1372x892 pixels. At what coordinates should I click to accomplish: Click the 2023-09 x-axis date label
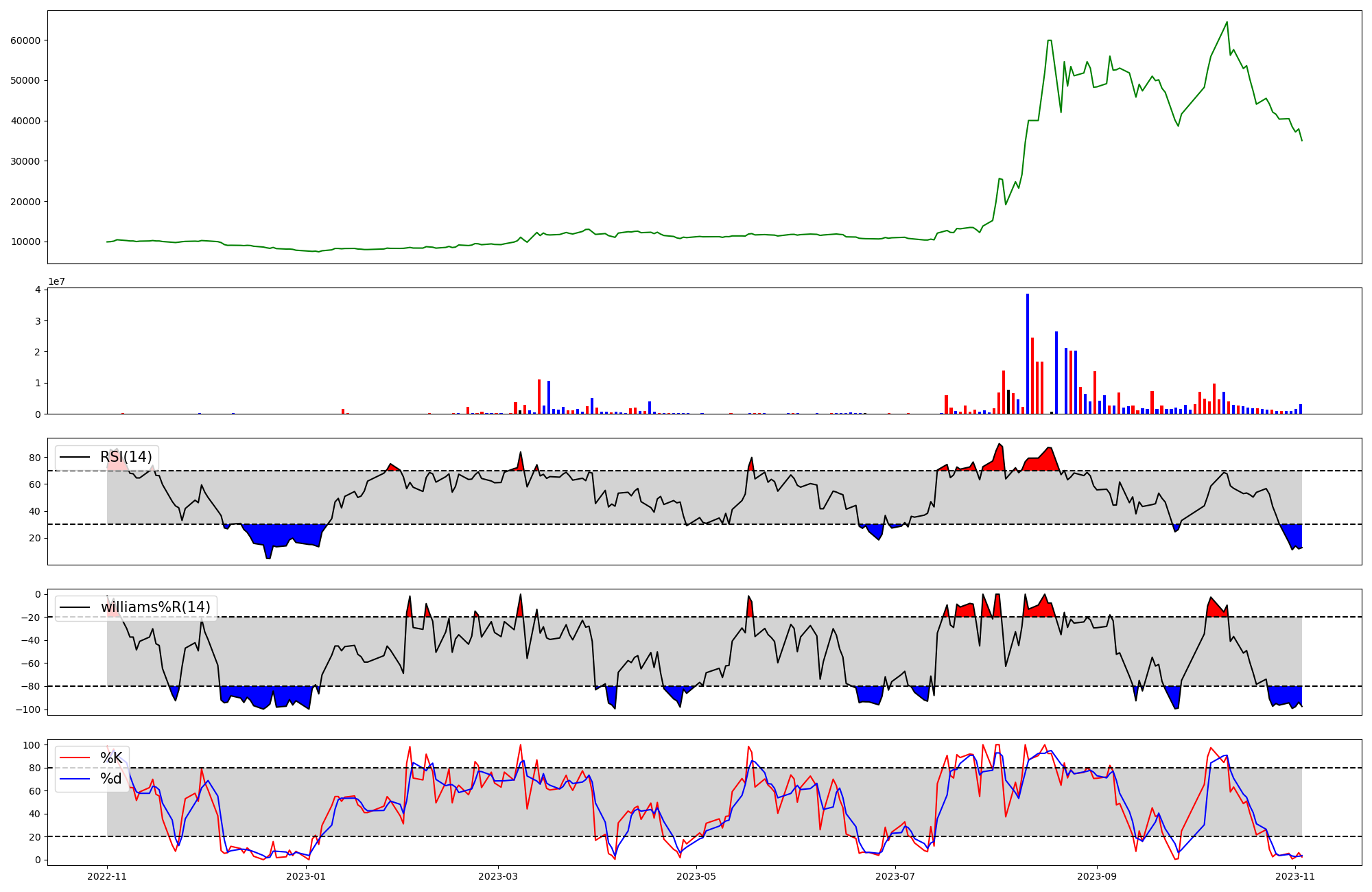pyautogui.click(x=1097, y=876)
